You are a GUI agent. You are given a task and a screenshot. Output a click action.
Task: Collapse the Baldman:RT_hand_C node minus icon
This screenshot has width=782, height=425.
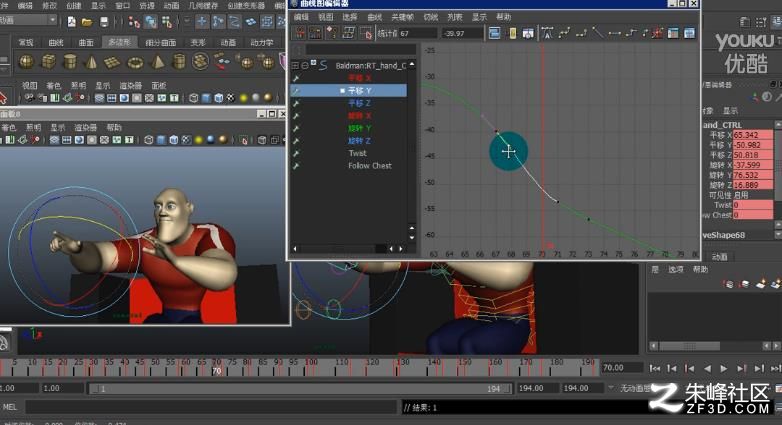305,65
